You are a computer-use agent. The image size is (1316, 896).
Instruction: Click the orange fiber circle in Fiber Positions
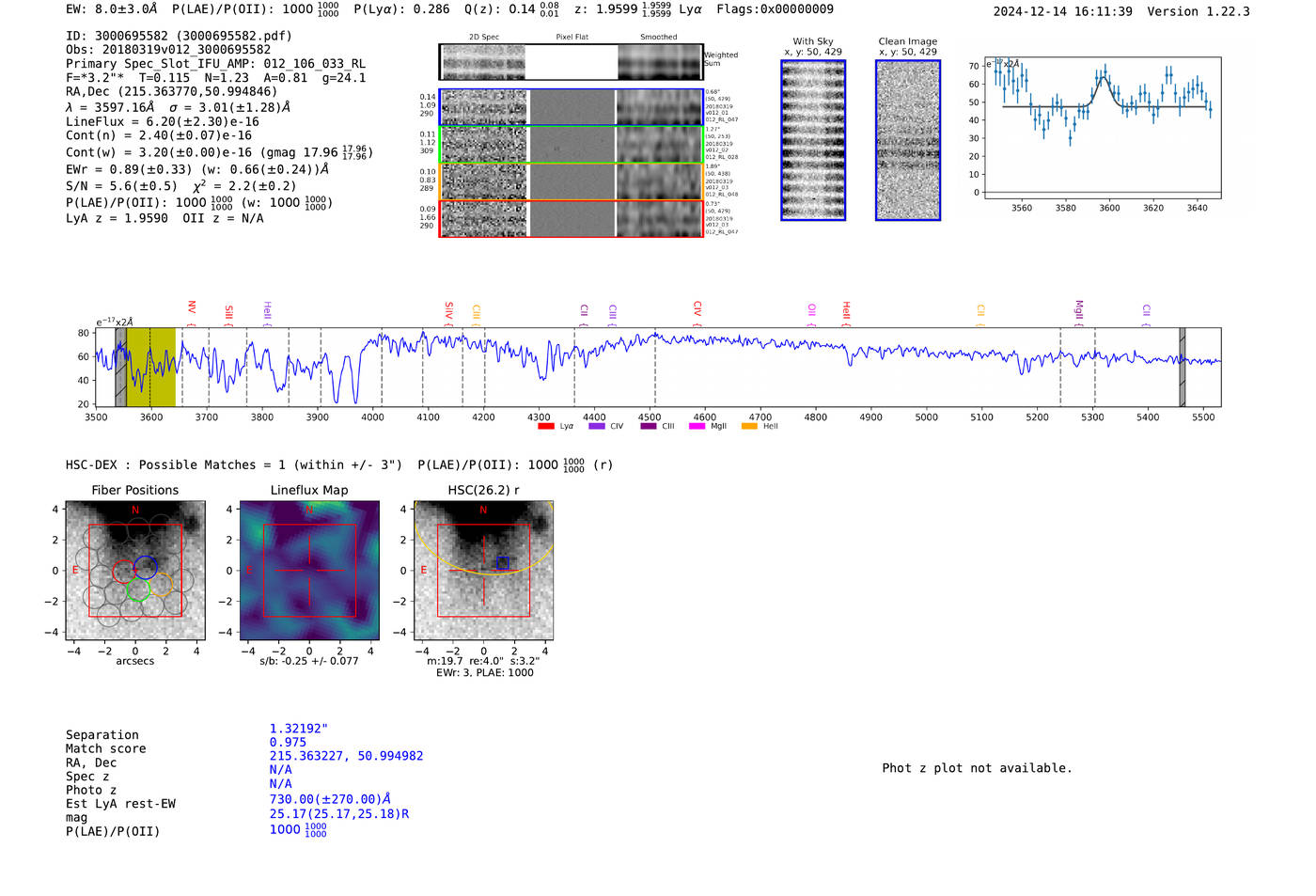[161, 585]
